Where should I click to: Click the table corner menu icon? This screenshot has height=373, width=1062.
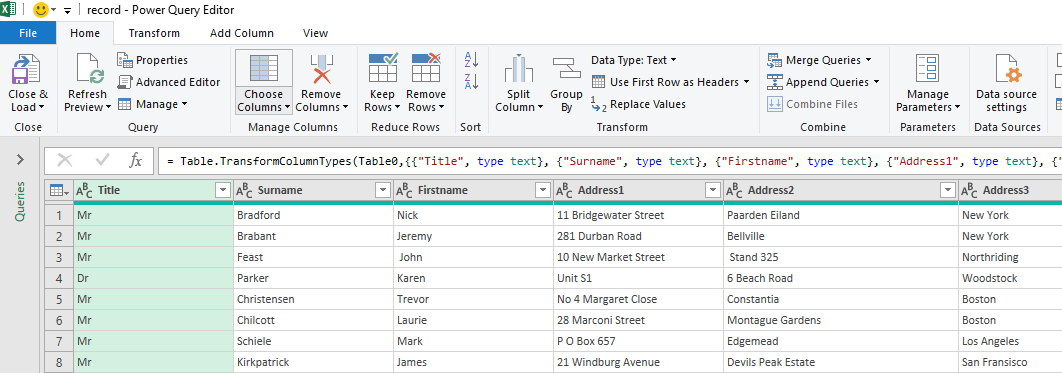[60, 191]
